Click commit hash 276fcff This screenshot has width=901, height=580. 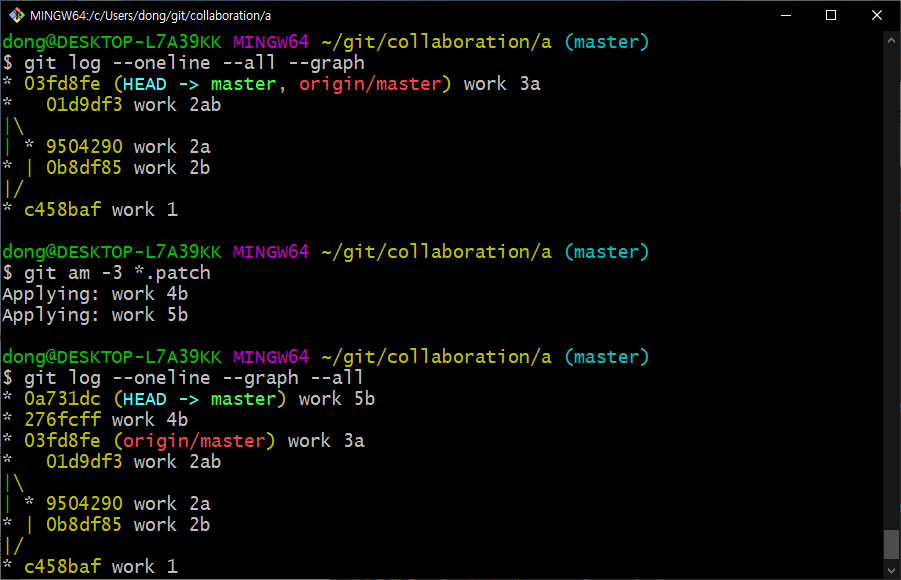62,420
